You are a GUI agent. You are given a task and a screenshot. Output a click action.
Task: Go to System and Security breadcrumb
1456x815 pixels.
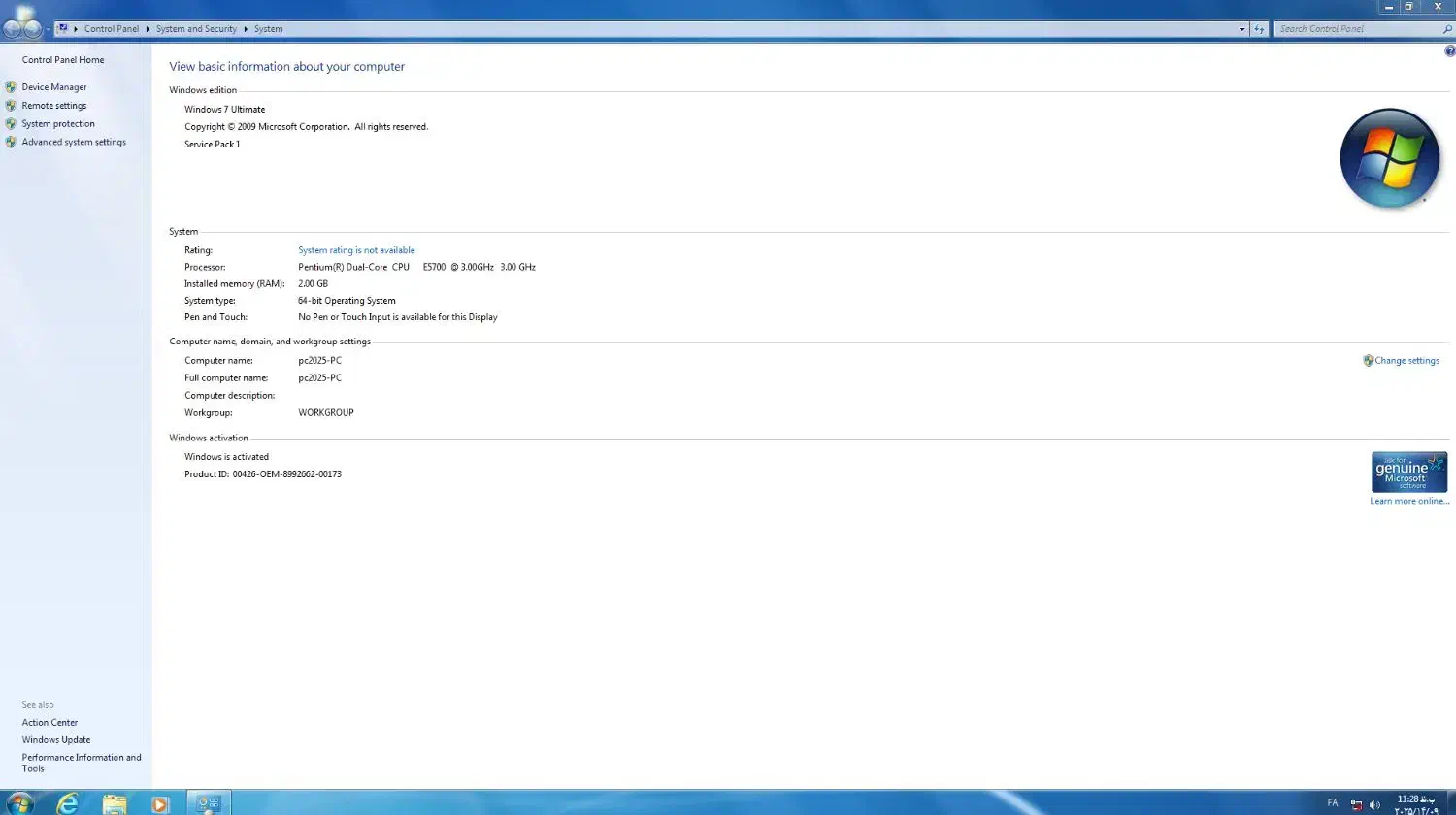pos(196,29)
